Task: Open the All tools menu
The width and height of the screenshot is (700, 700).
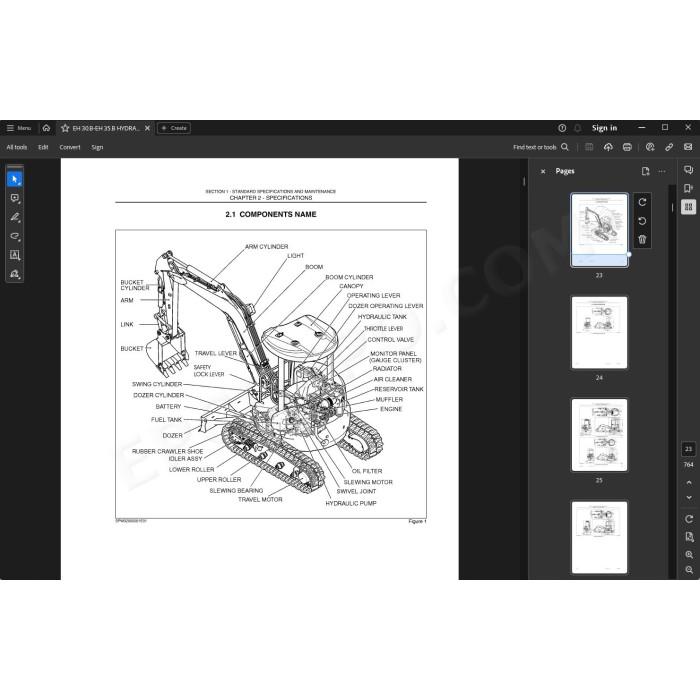Action: (x=17, y=147)
